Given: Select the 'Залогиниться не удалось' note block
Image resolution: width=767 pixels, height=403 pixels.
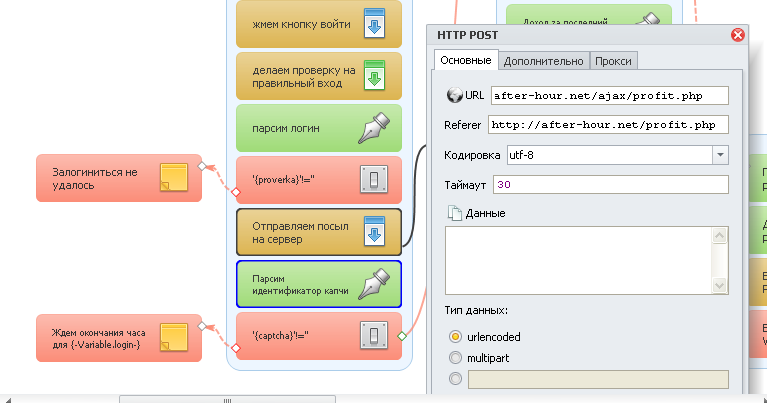Looking at the screenshot, I should click(119, 178).
